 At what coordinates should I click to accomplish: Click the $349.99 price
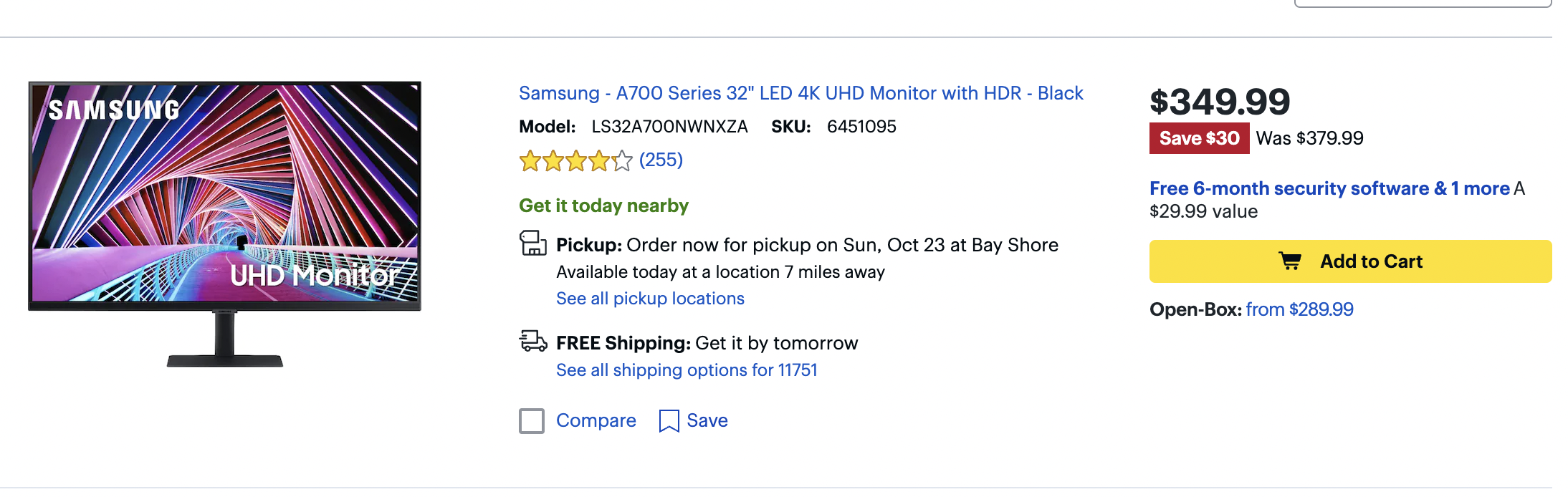[x=1220, y=102]
